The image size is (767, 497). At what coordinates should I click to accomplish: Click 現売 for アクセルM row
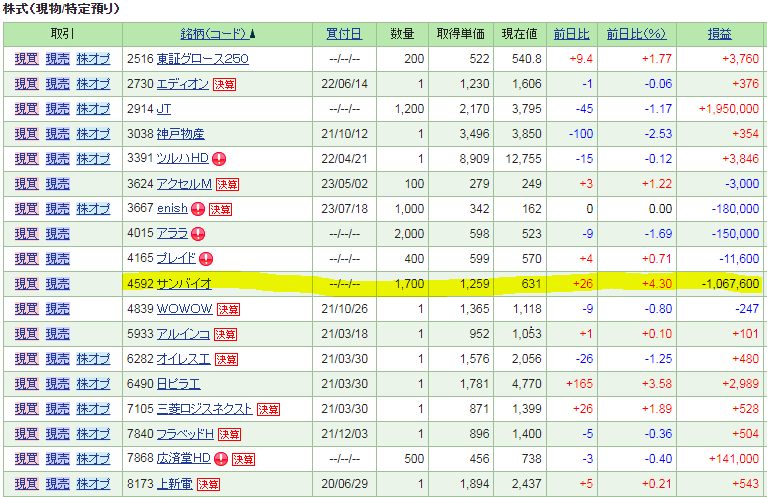click(x=58, y=184)
